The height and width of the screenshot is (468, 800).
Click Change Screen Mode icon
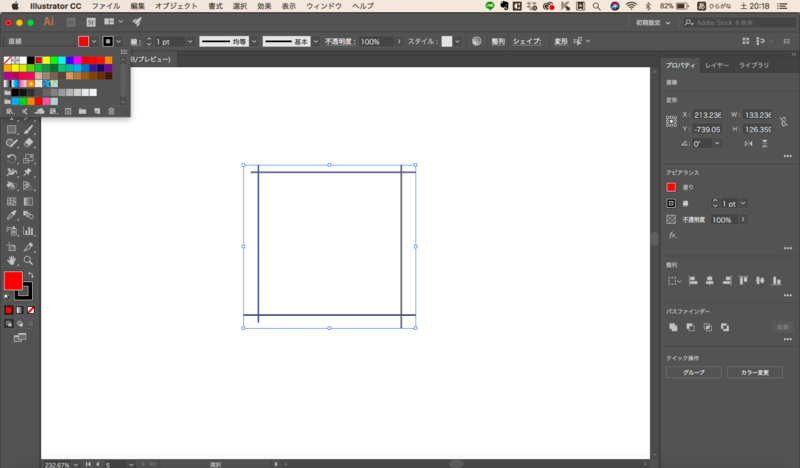click(19, 338)
